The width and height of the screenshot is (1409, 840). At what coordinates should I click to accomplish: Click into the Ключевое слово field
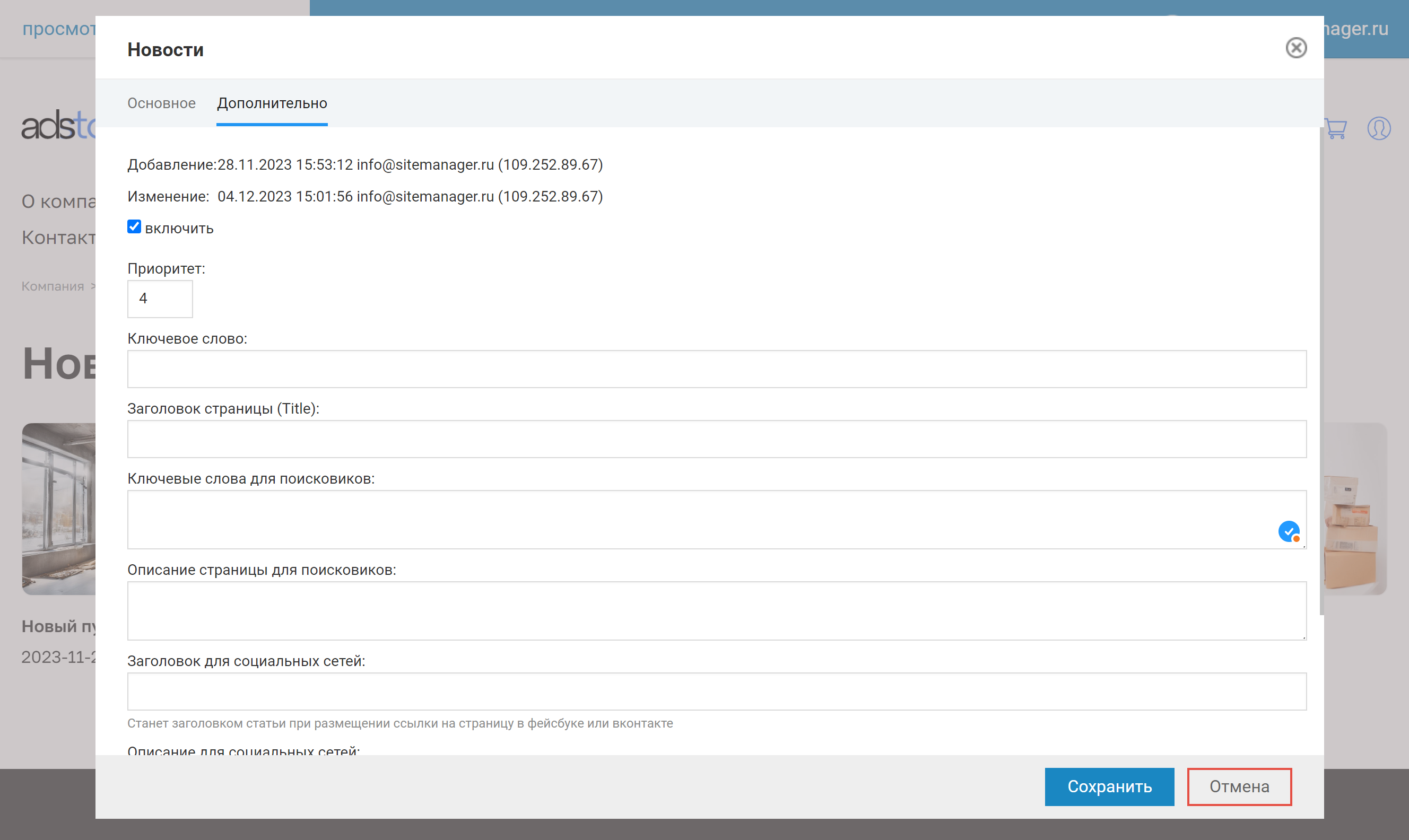(716, 369)
